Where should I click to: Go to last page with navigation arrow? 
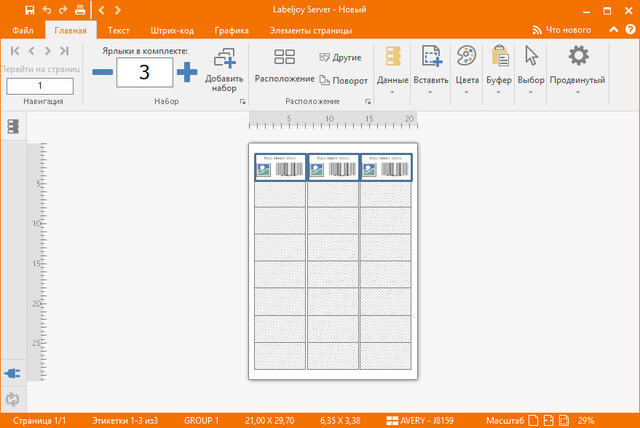coord(64,50)
